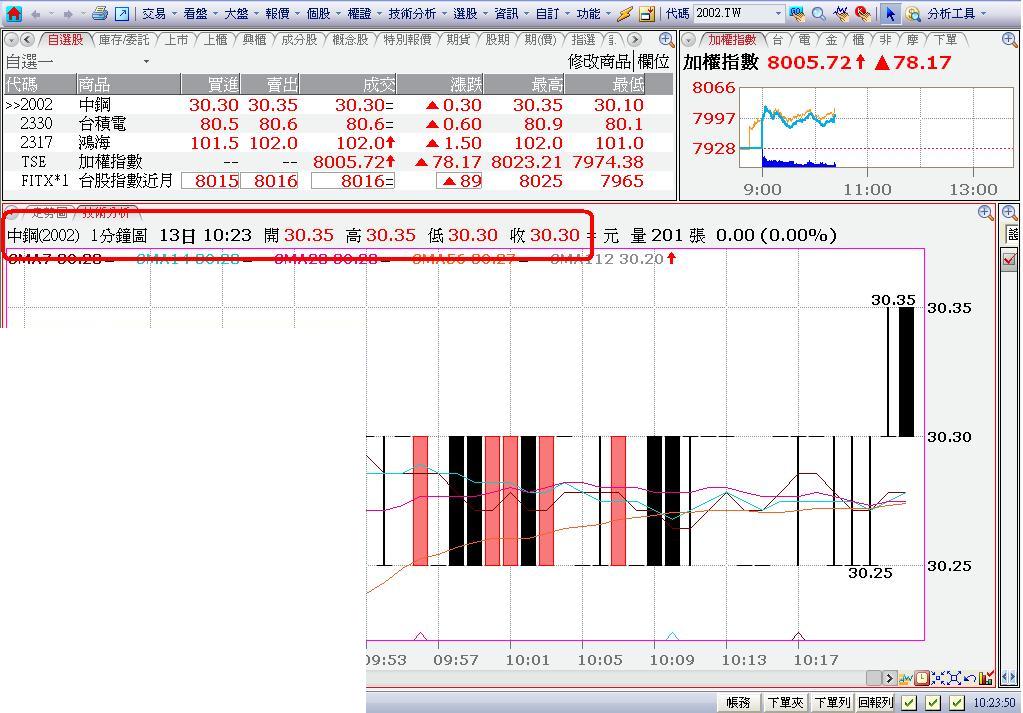This screenshot has width=1023, height=713.
Task: Click the 下單列 button
Action: [832, 703]
